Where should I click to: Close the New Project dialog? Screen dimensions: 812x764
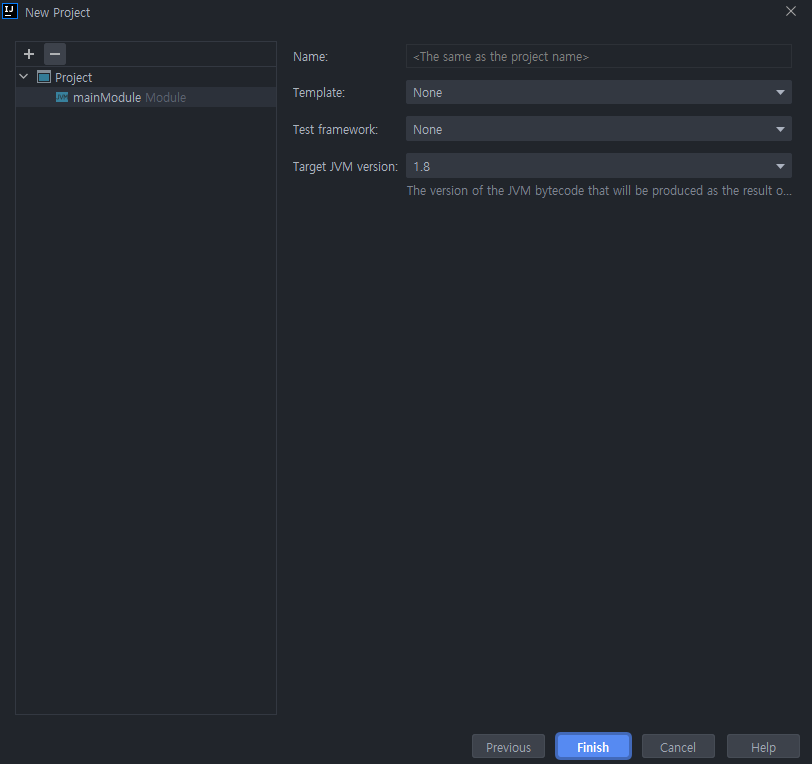point(790,11)
